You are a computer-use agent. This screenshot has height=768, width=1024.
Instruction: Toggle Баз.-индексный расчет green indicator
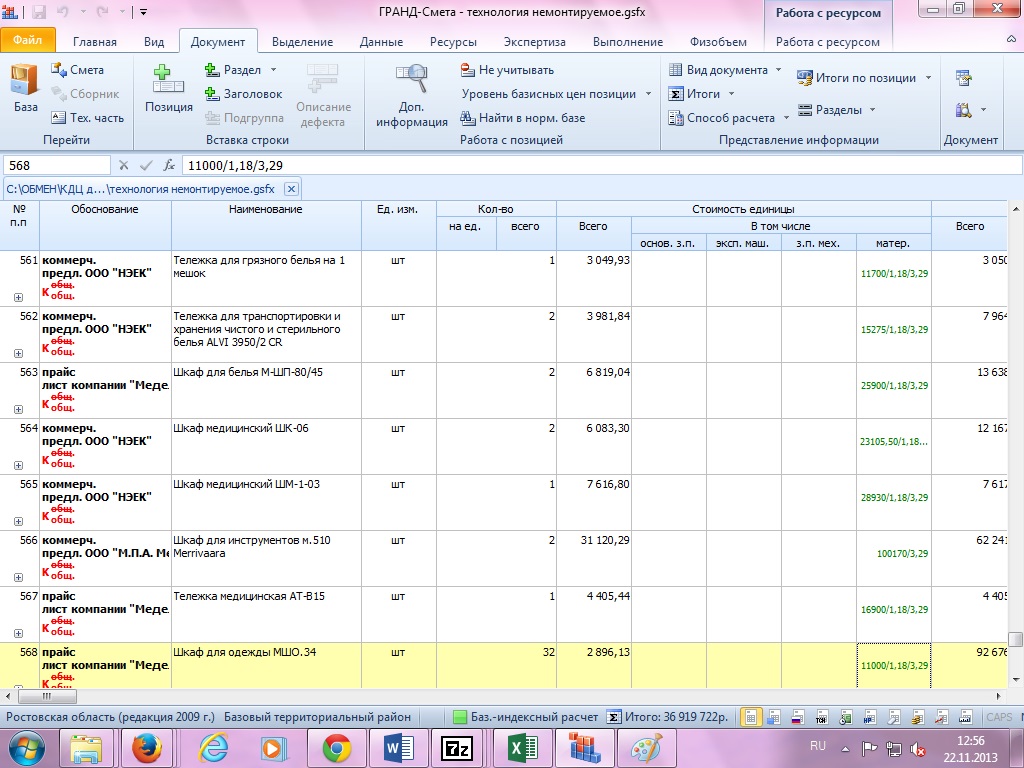[460, 717]
